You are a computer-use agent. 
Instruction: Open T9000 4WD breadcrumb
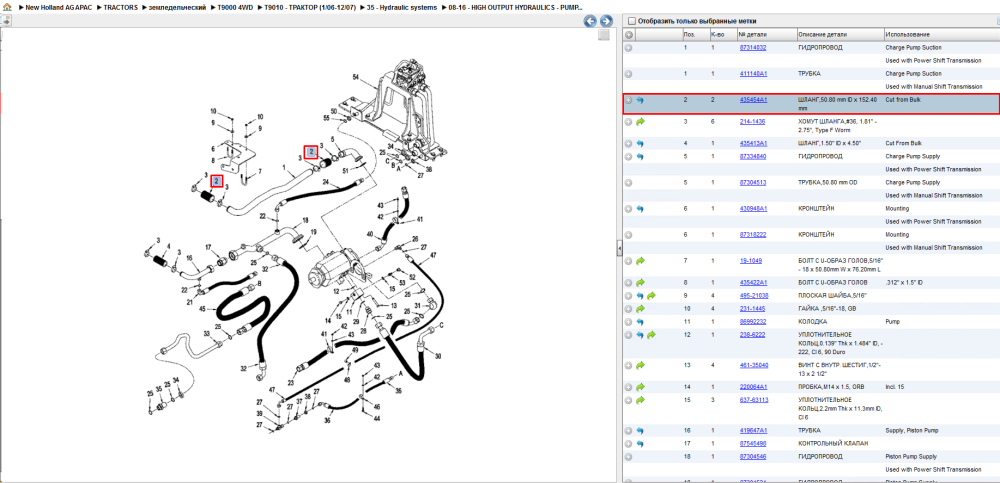point(235,7)
